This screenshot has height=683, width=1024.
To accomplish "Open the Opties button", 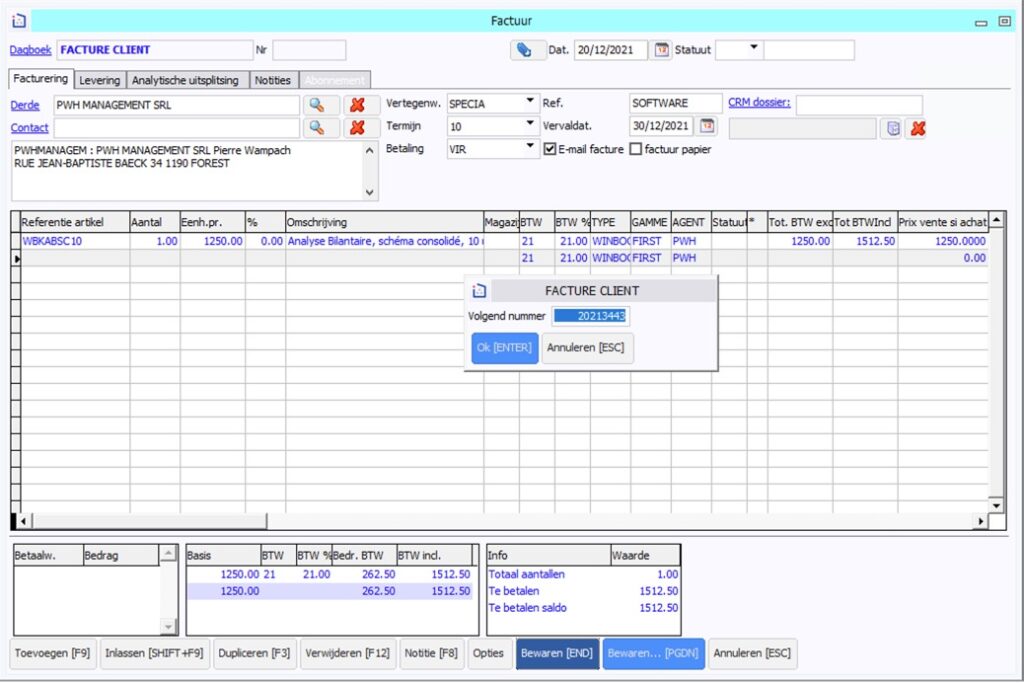I will tap(488, 654).
